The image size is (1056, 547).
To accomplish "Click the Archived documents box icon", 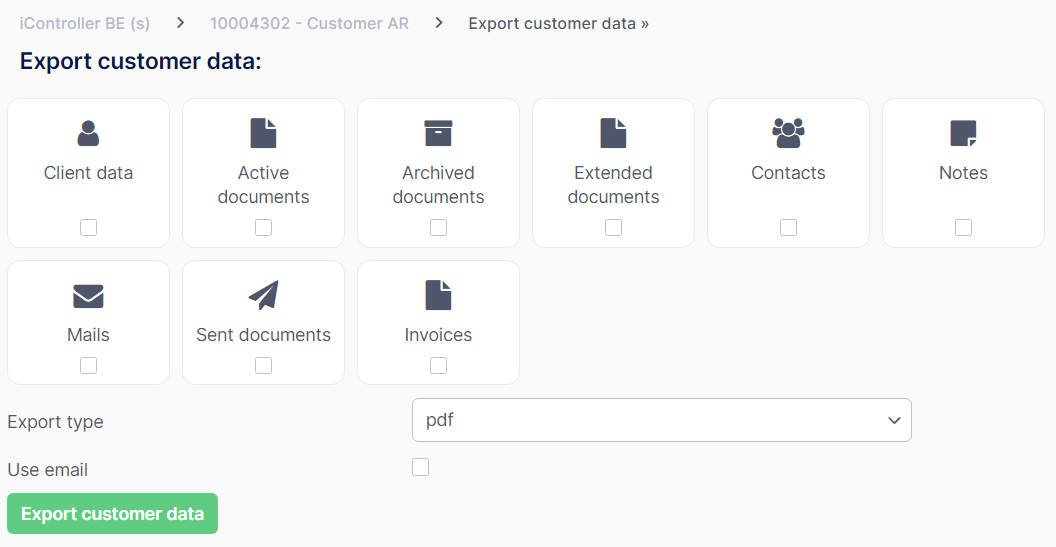I will tap(438, 133).
